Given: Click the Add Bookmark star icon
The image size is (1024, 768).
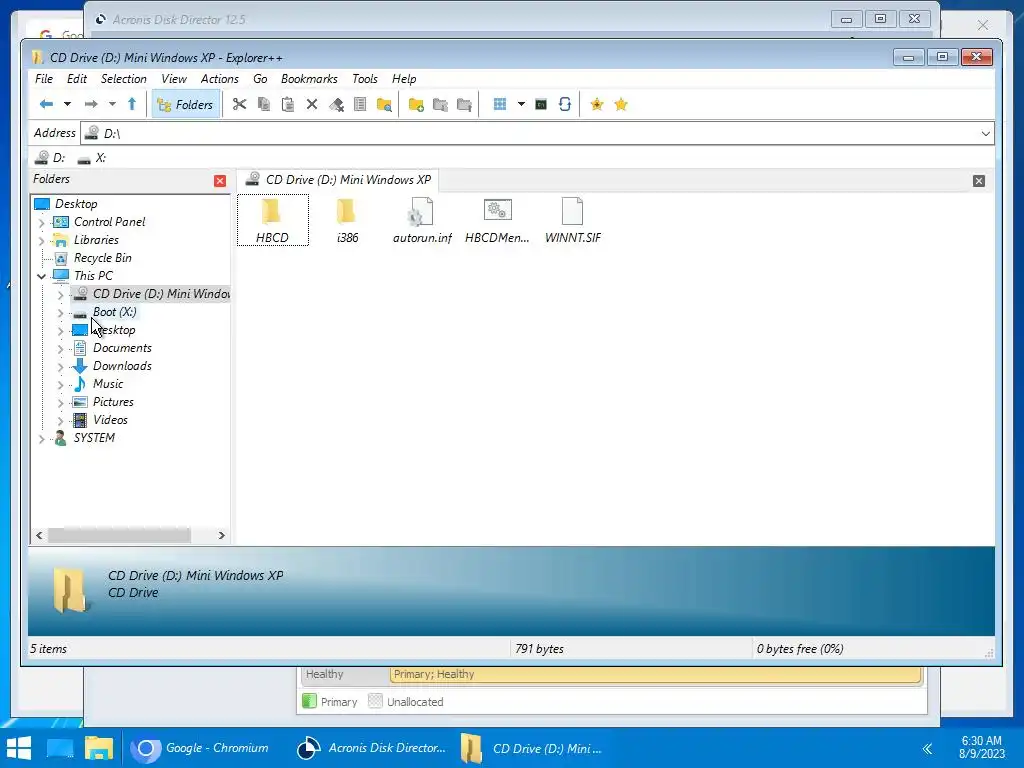Looking at the screenshot, I should coord(596,104).
